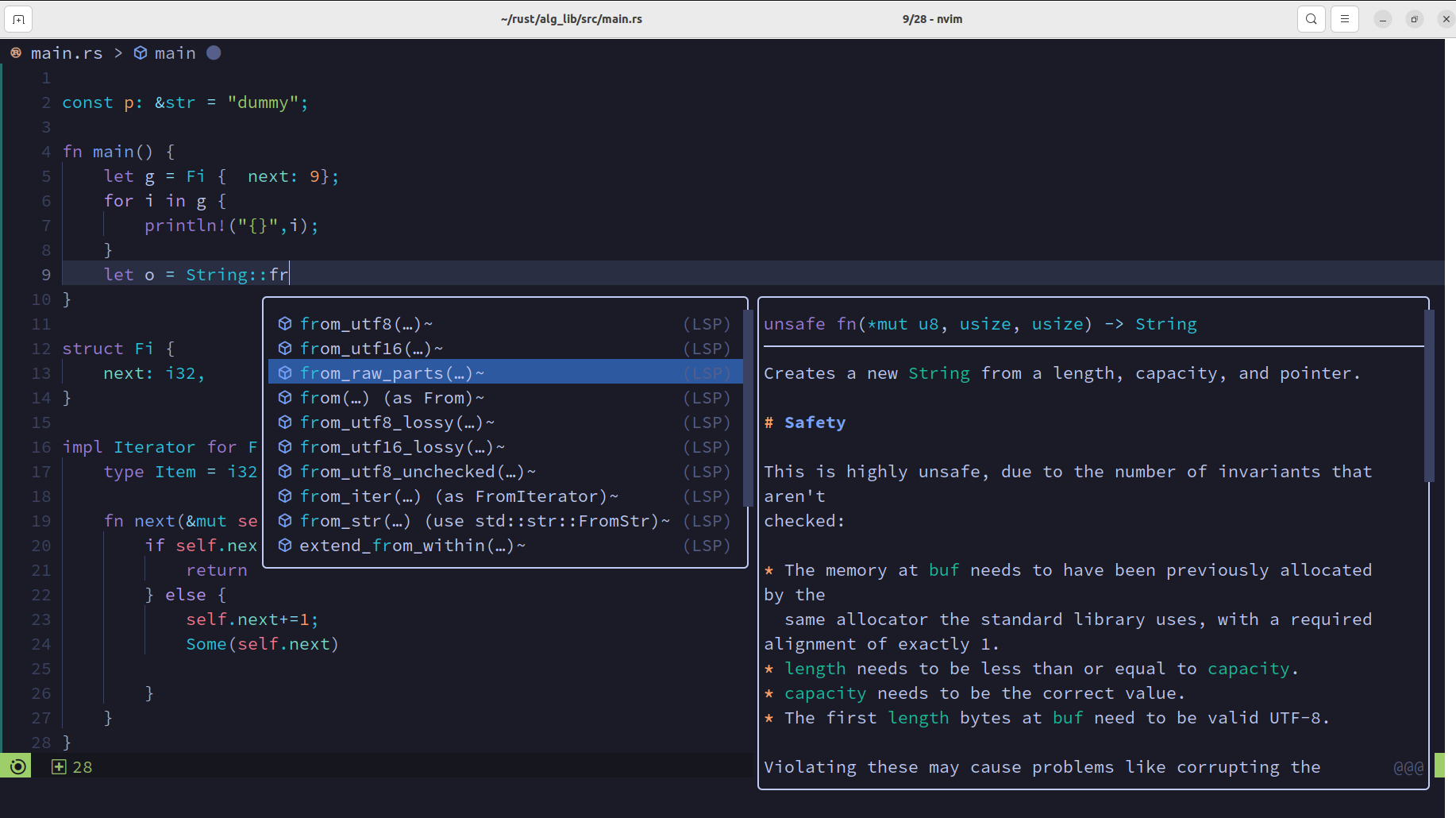Choose from_utf8(…) completion entry
Screen dimensions: 1456x818
pyautogui.click(x=506, y=323)
